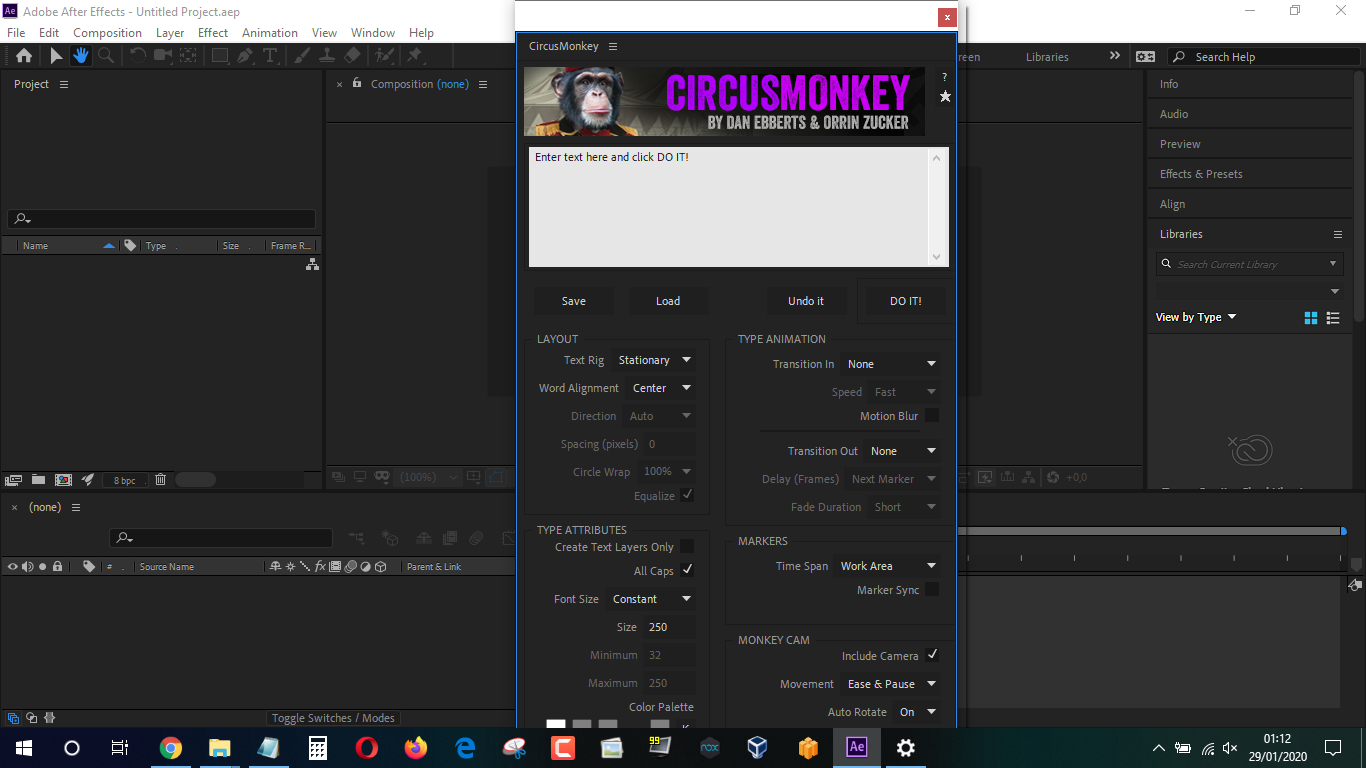Open the Transition In dropdown
The image size is (1366, 768).
pyautogui.click(x=891, y=363)
